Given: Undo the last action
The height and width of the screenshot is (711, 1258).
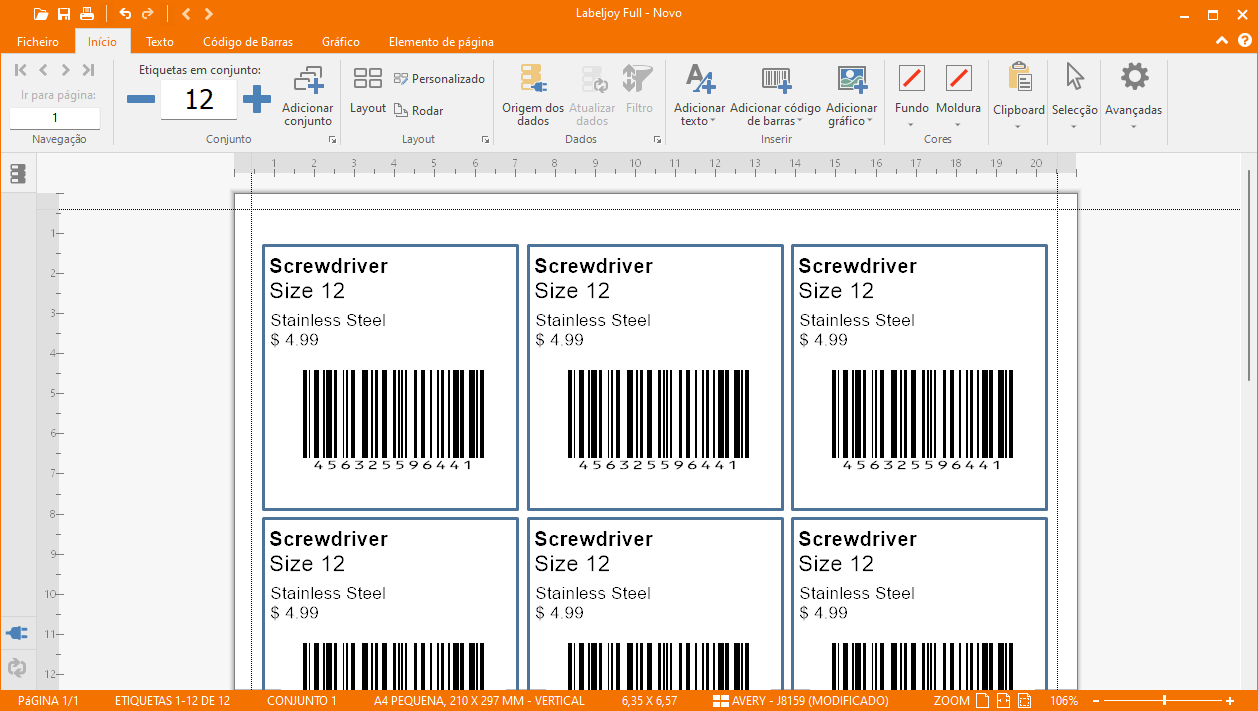Looking at the screenshot, I should click(x=125, y=14).
